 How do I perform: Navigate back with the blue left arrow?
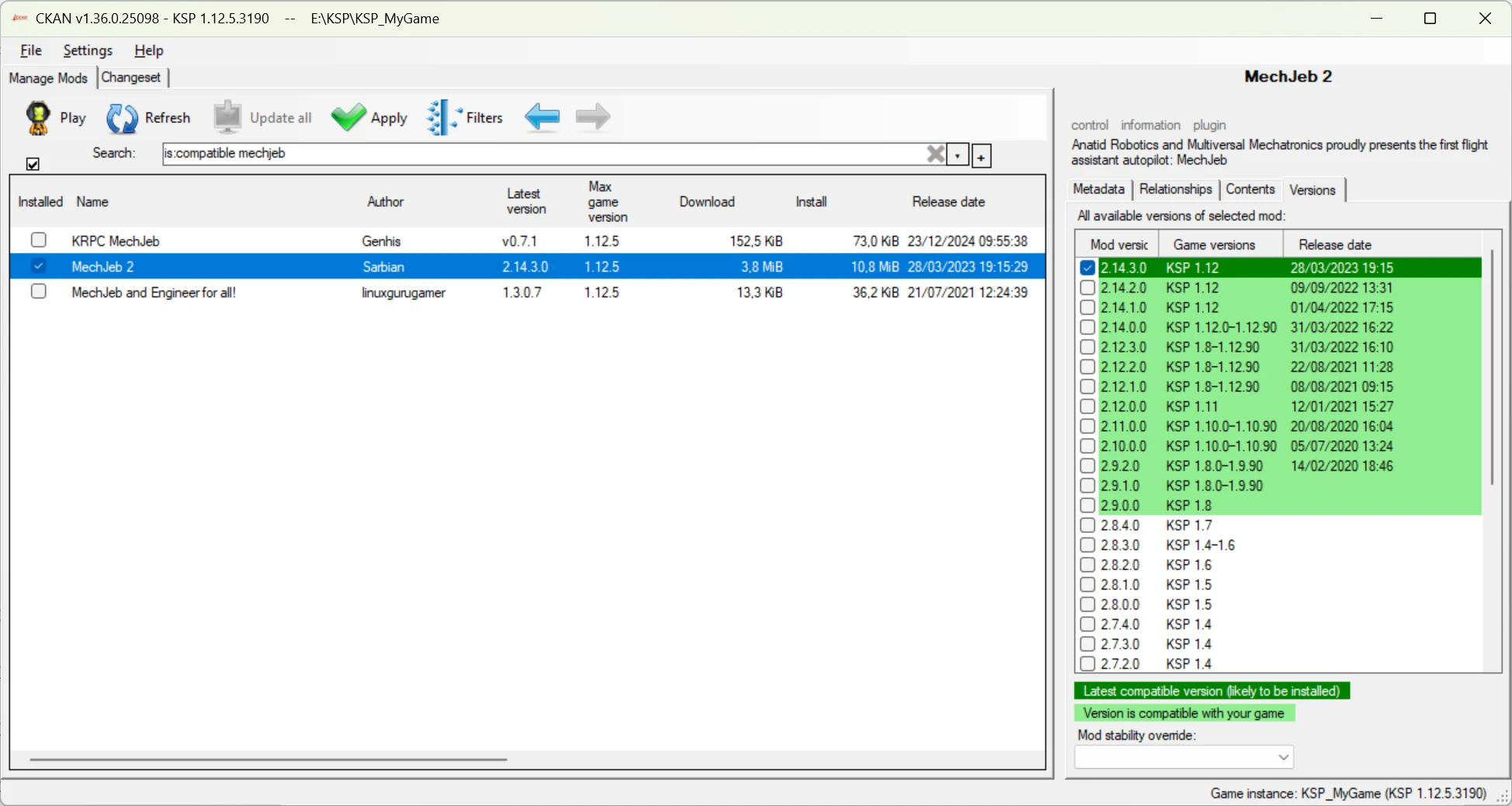pos(542,117)
